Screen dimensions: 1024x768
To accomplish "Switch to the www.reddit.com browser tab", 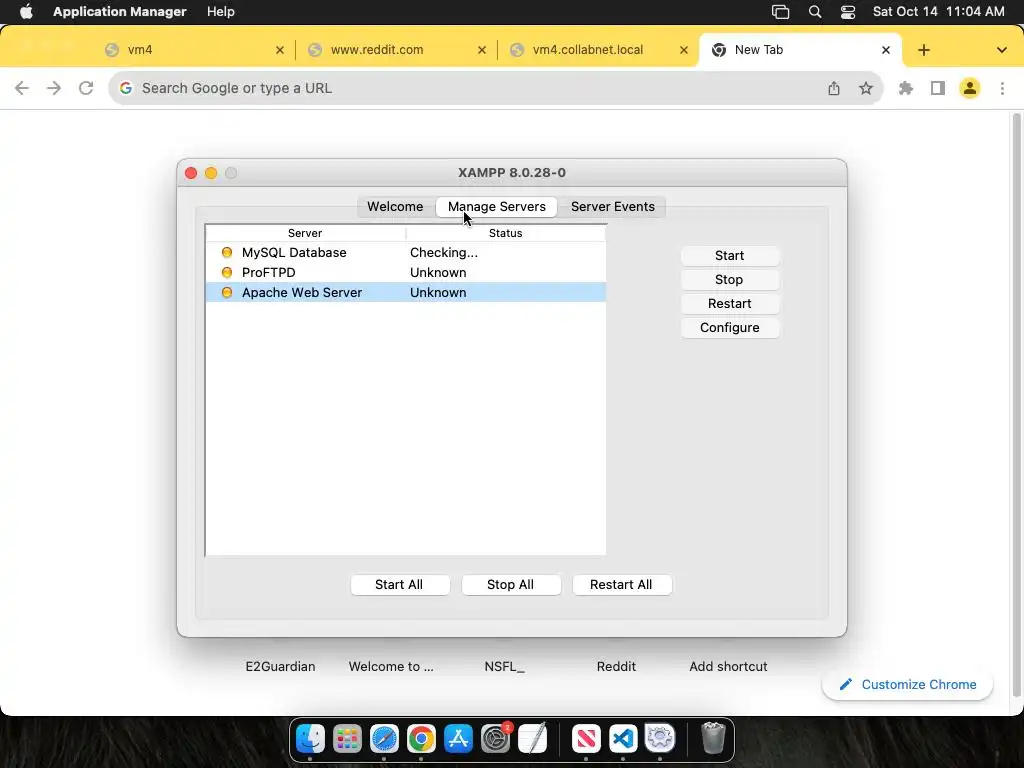I will [395, 50].
